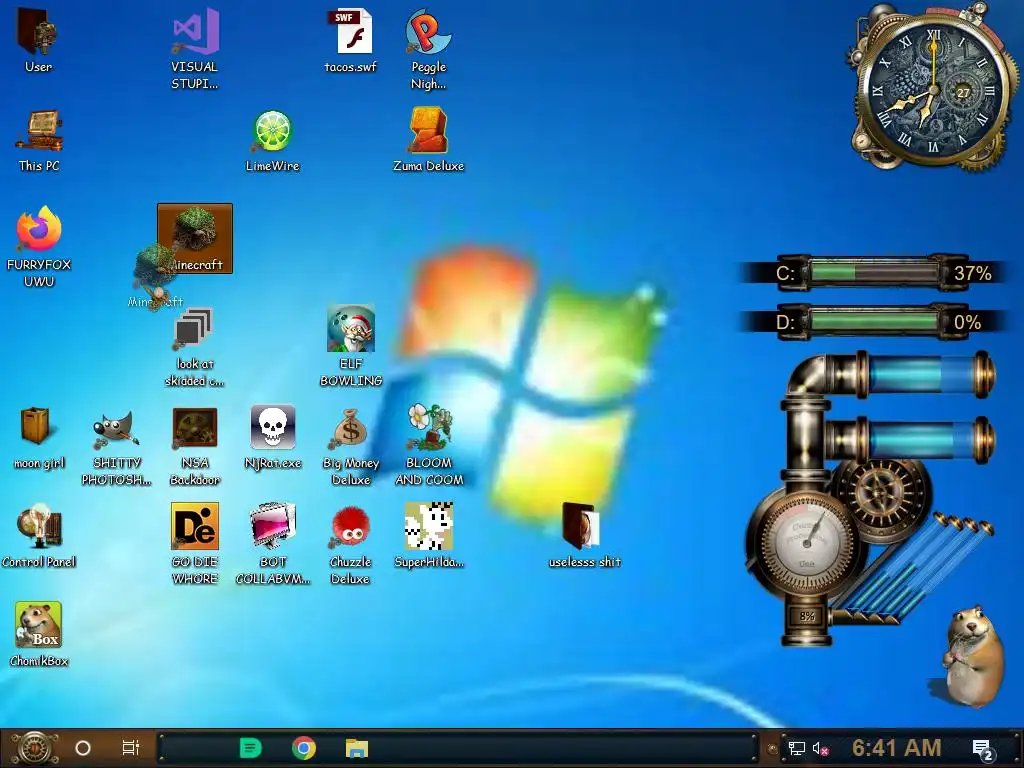Launch ELF BOWLING game
Viewport: 1024px width, 768px height.
351,346
